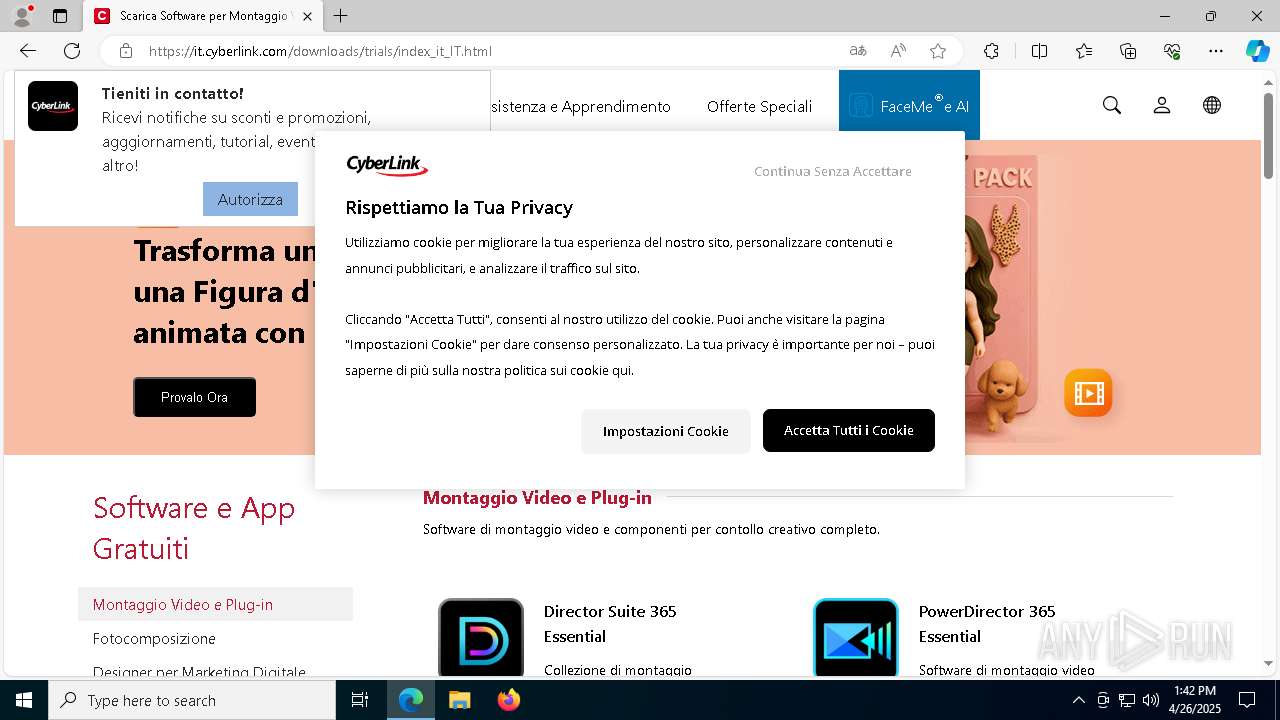Open the favorites list icon
This screenshot has width=1280, height=720.
[1084, 51]
